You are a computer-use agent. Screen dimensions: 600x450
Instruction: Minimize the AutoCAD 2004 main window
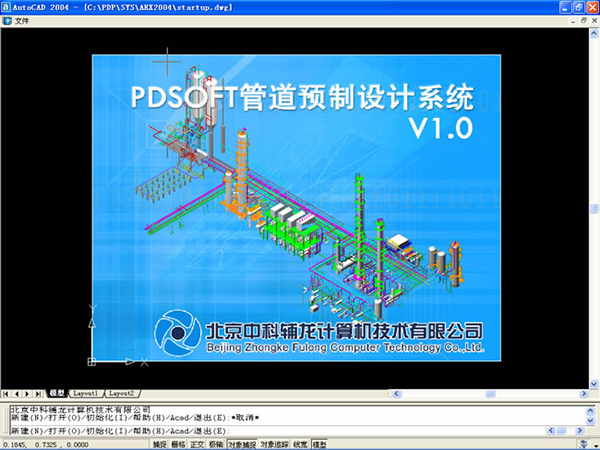pyautogui.click(x=566, y=7)
